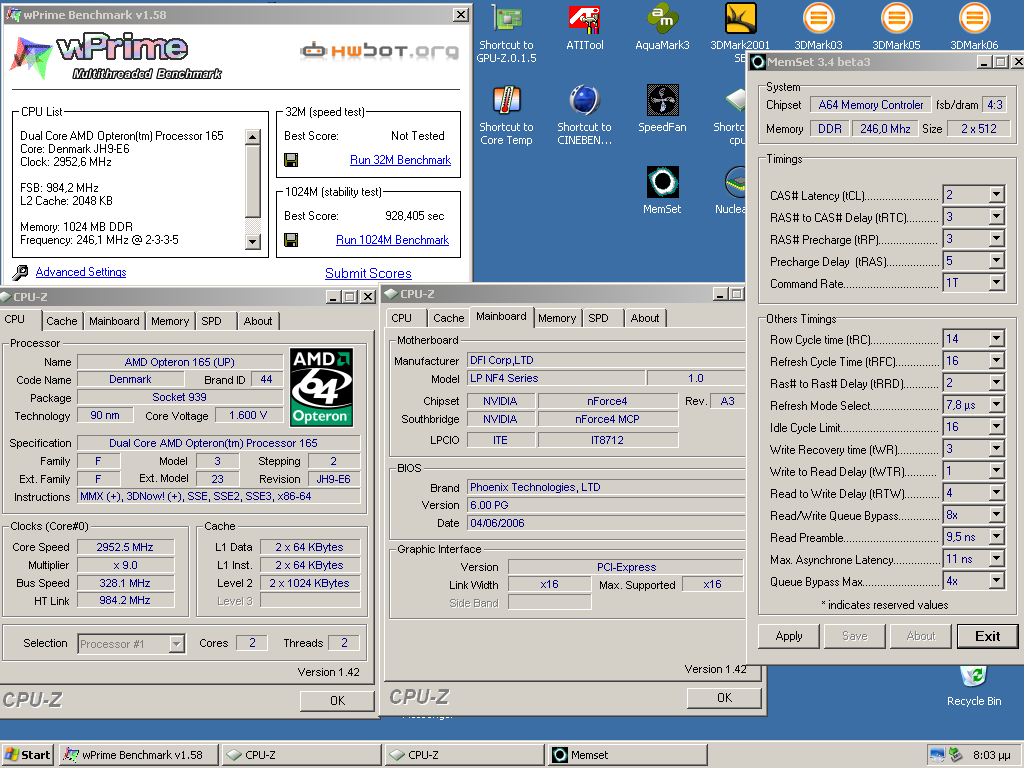Open Memory tab in right CPU-Z
The image size is (1024, 768).
click(x=557, y=318)
